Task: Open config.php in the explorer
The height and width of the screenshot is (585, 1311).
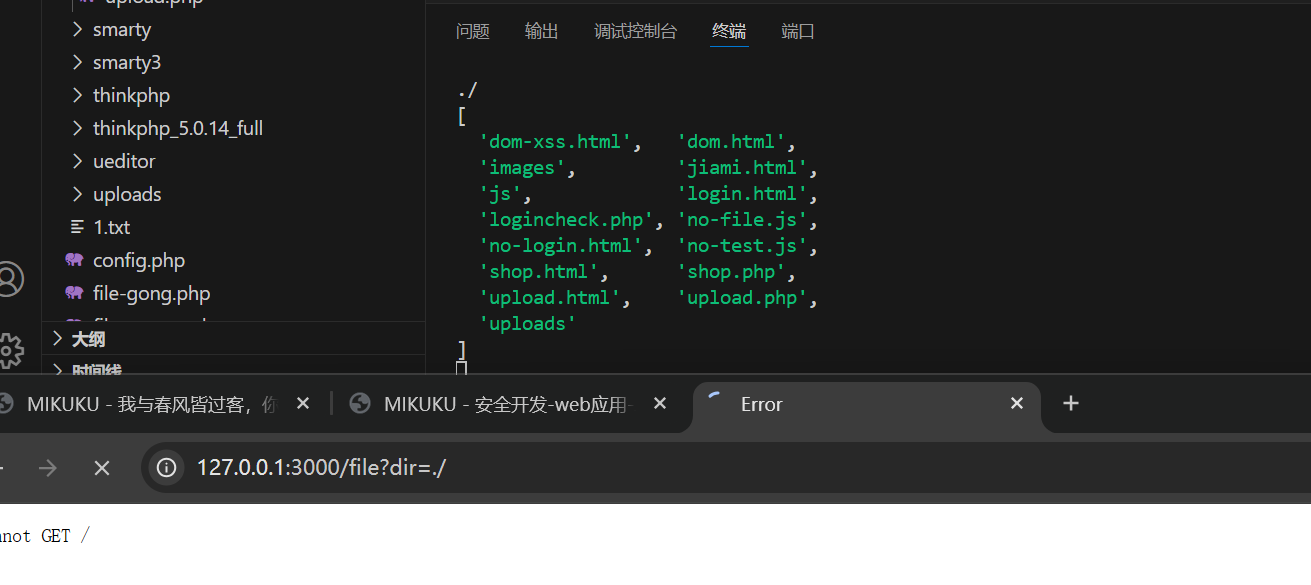Action: [x=139, y=260]
